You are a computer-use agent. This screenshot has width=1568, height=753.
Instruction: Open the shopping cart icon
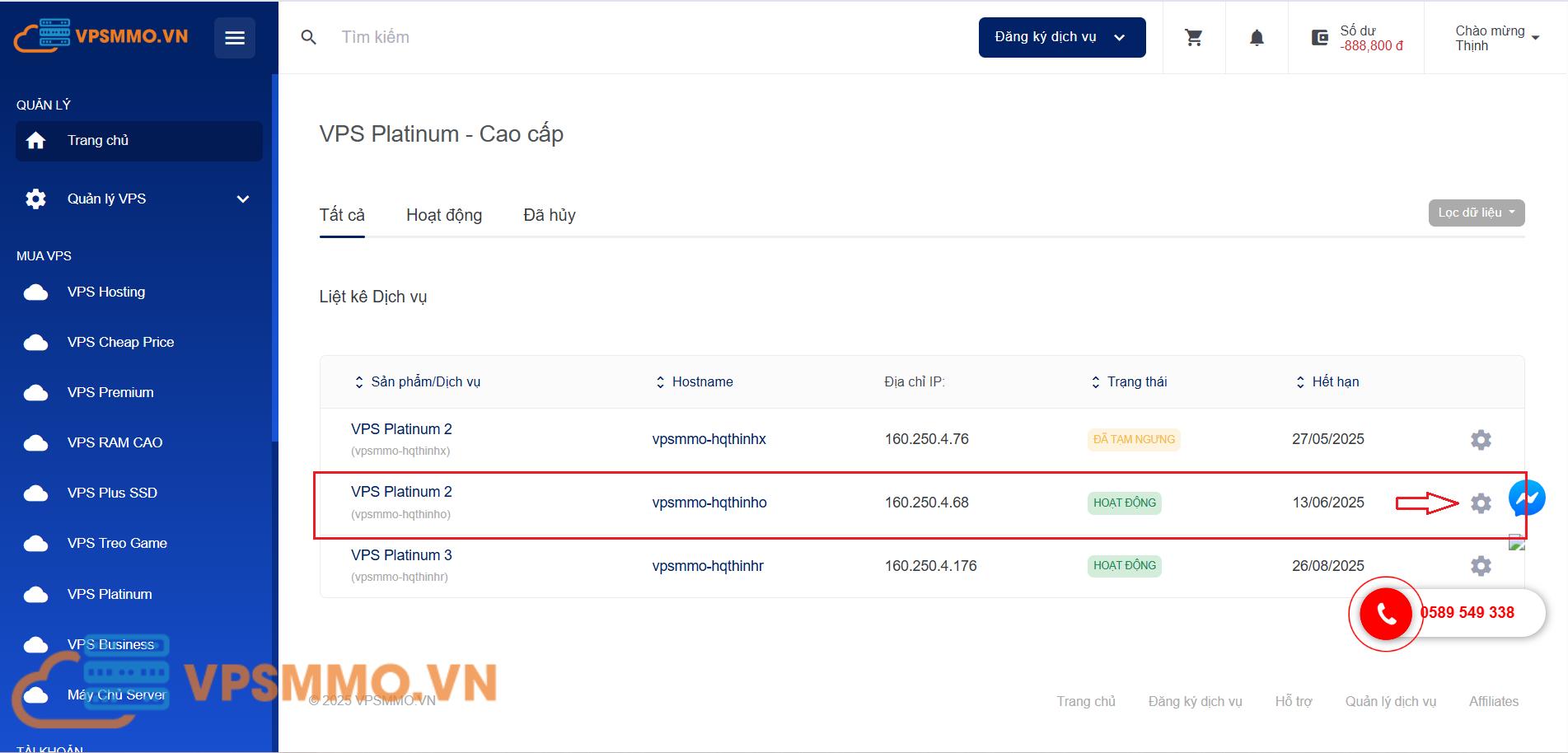coord(1194,37)
